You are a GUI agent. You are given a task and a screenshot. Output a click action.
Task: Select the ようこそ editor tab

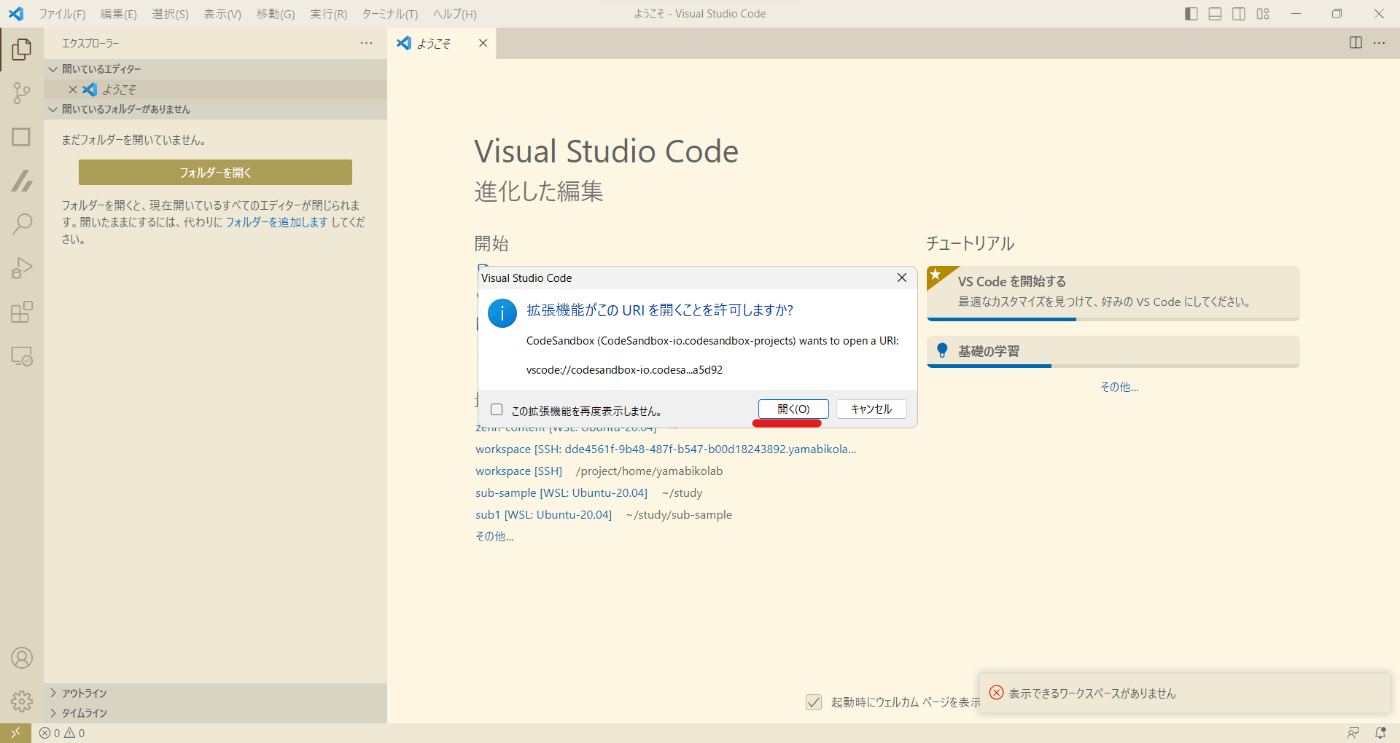[442, 43]
